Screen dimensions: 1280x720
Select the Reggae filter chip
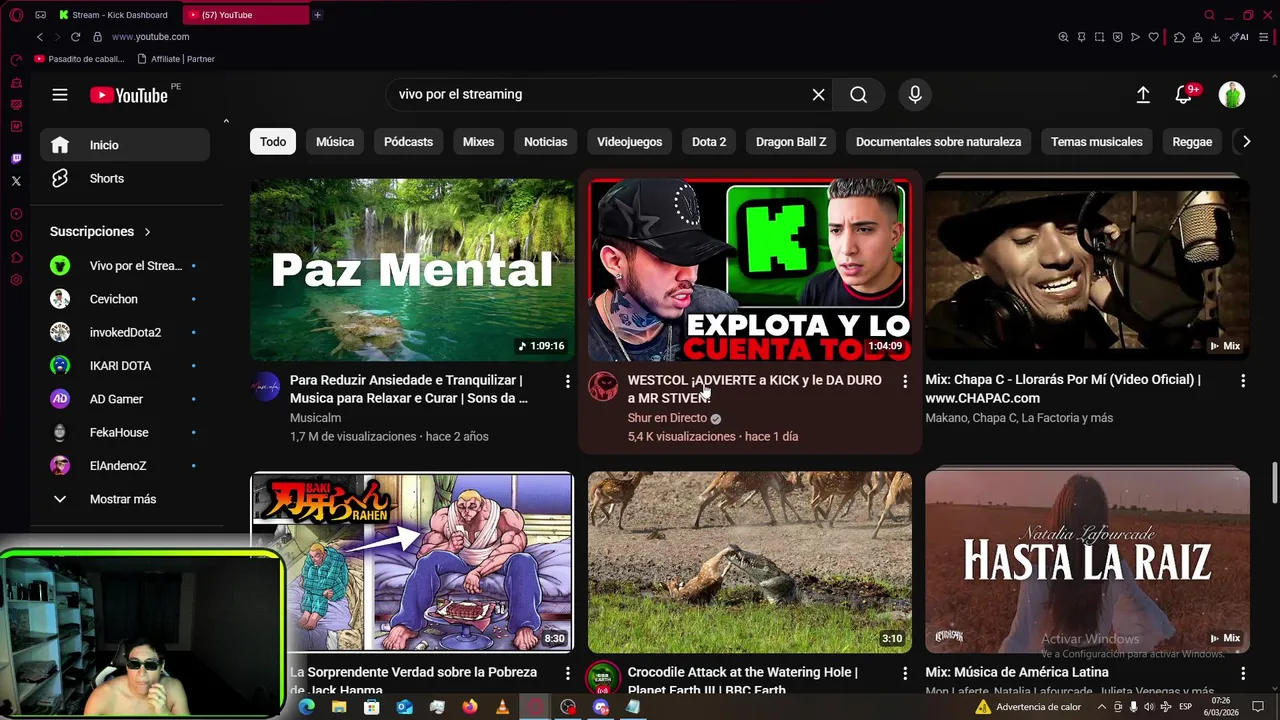[1192, 142]
